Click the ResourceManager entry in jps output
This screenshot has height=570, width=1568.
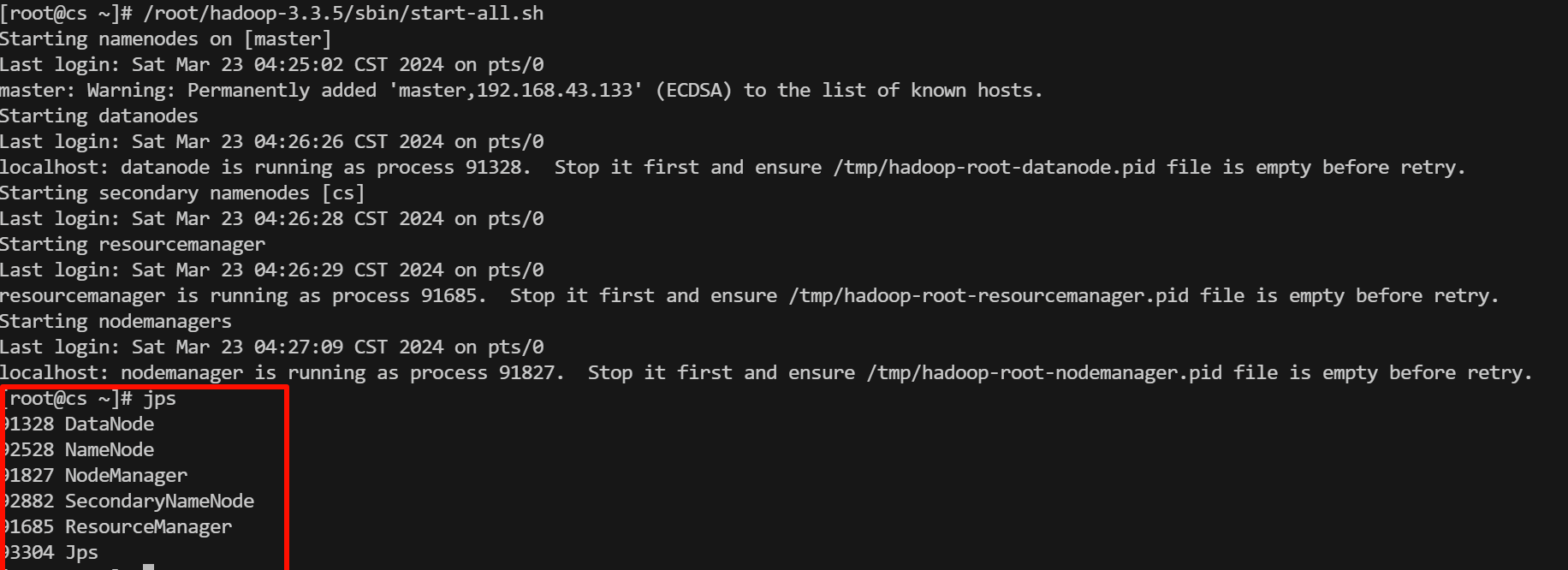148,527
